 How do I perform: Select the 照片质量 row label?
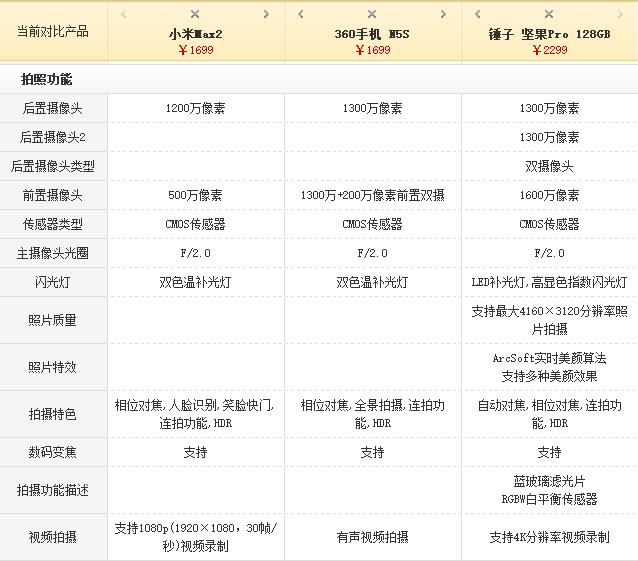point(53,320)
